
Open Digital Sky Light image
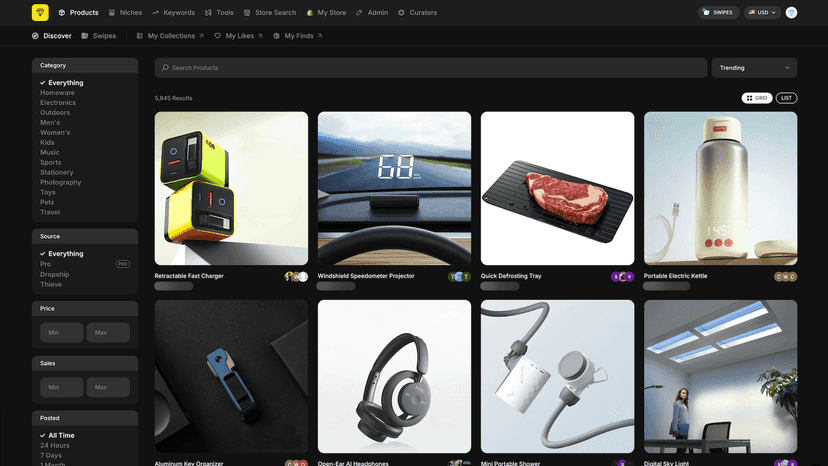[x=720, y=376]
